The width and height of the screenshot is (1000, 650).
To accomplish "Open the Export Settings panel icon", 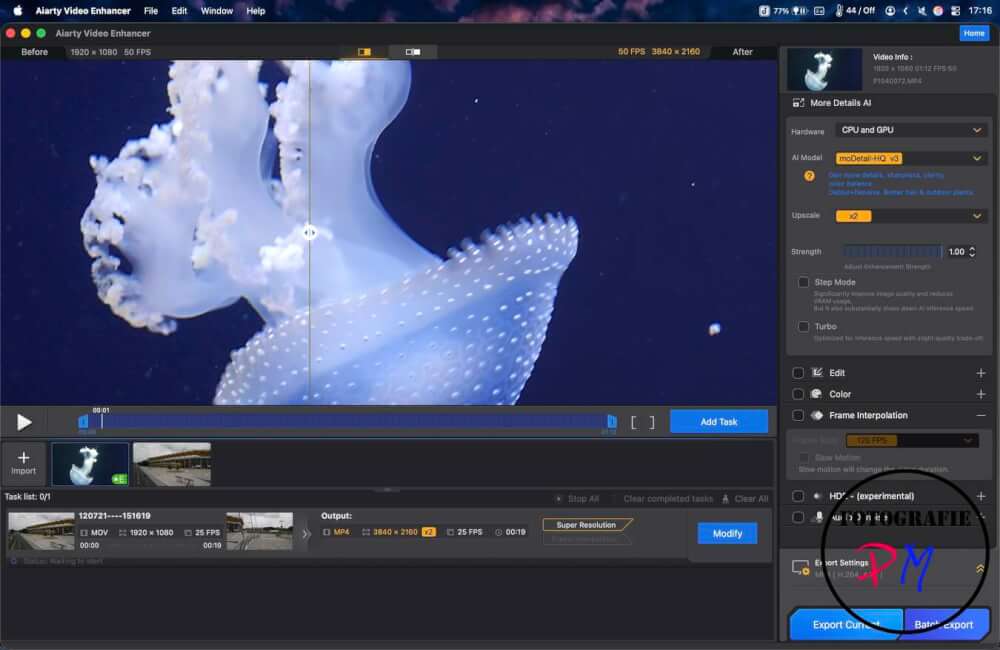I will coord(799,566).
